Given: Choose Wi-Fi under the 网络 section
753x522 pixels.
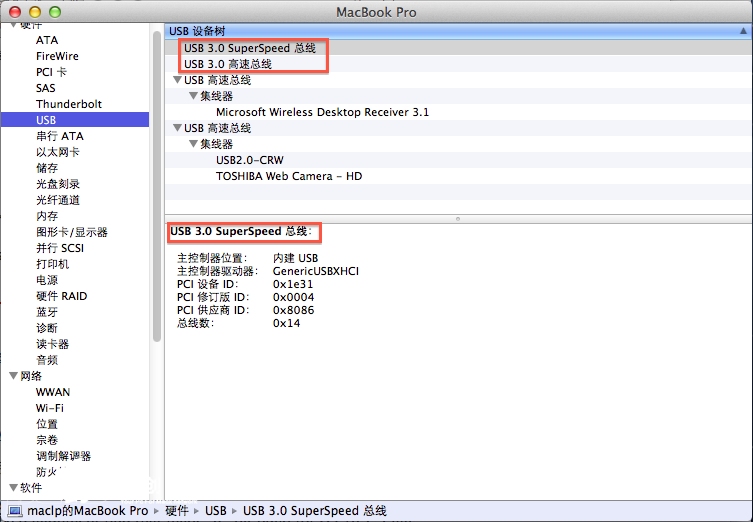Looking at the screenshot, I should tap(50, 408).
